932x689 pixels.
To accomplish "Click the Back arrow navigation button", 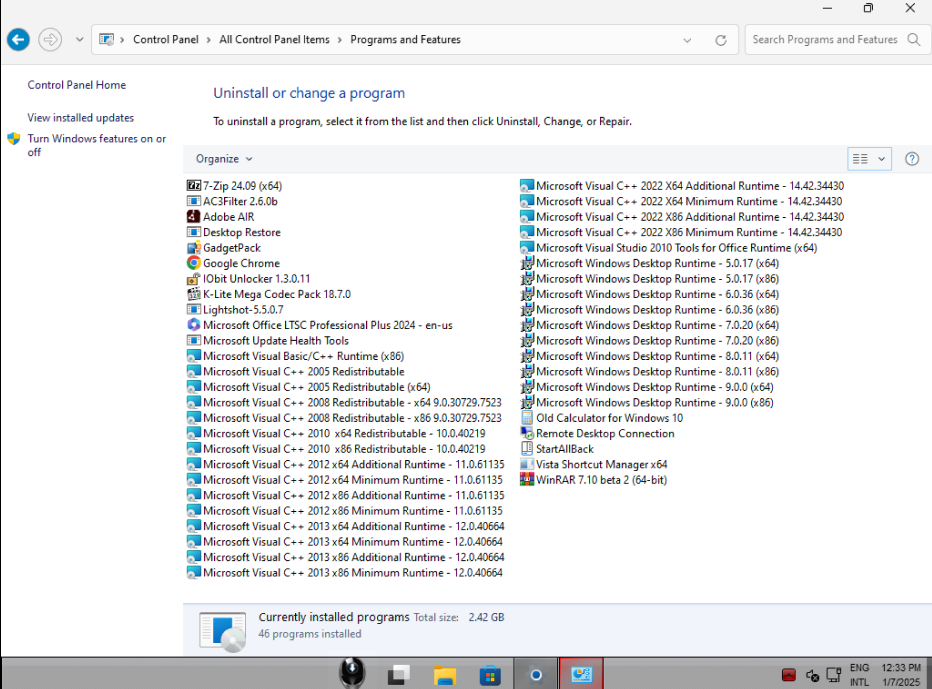I will point(18,40).
